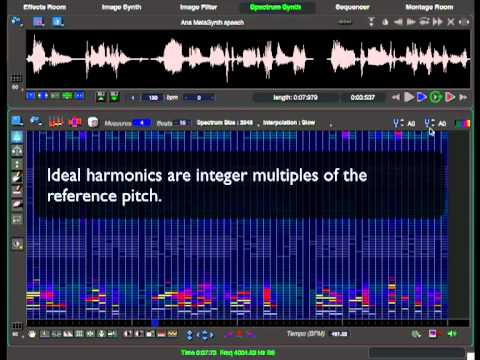Jump to the sample end with the skip button
The width and height of the screenshot is (480, 360).
click(463, 97)
